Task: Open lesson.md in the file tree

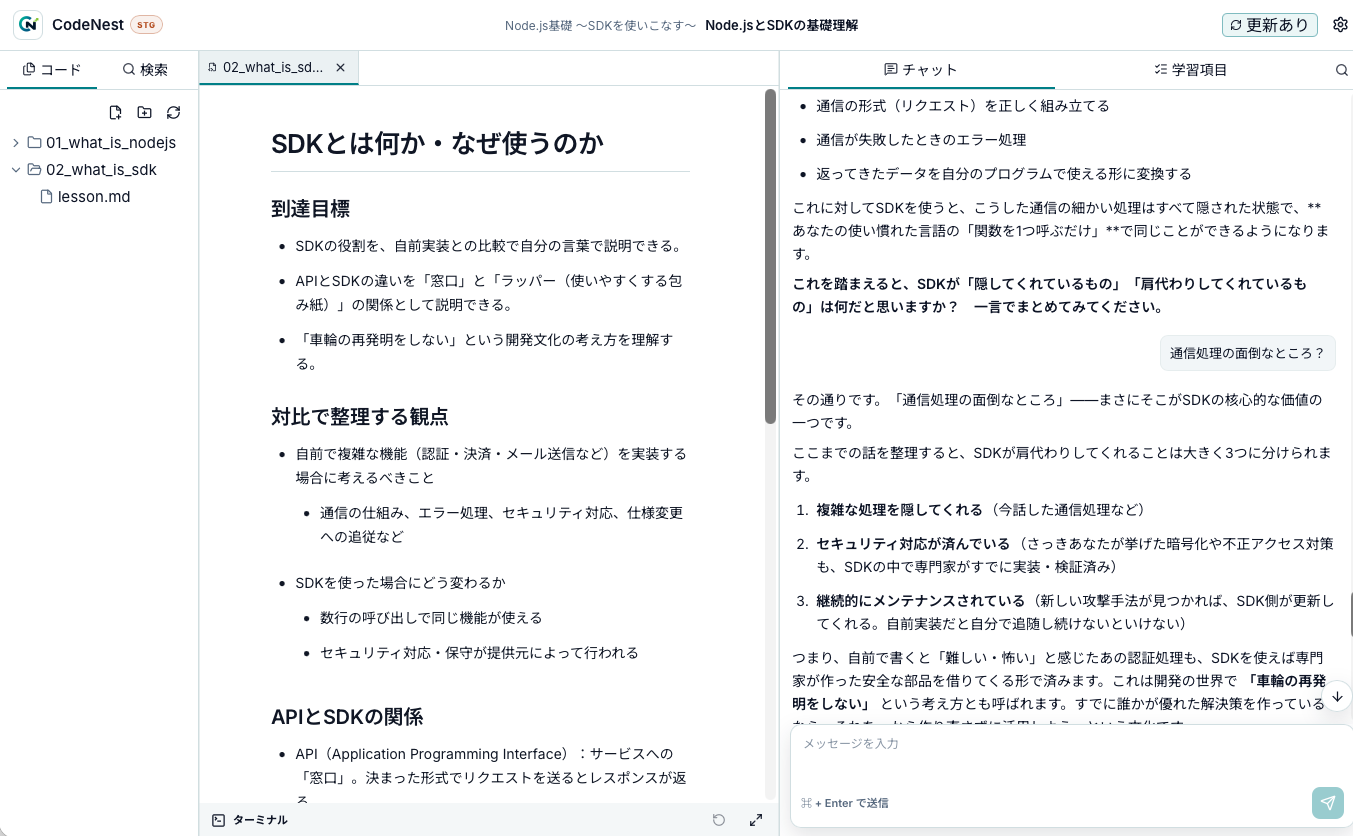Action: [x=94, y=197]
